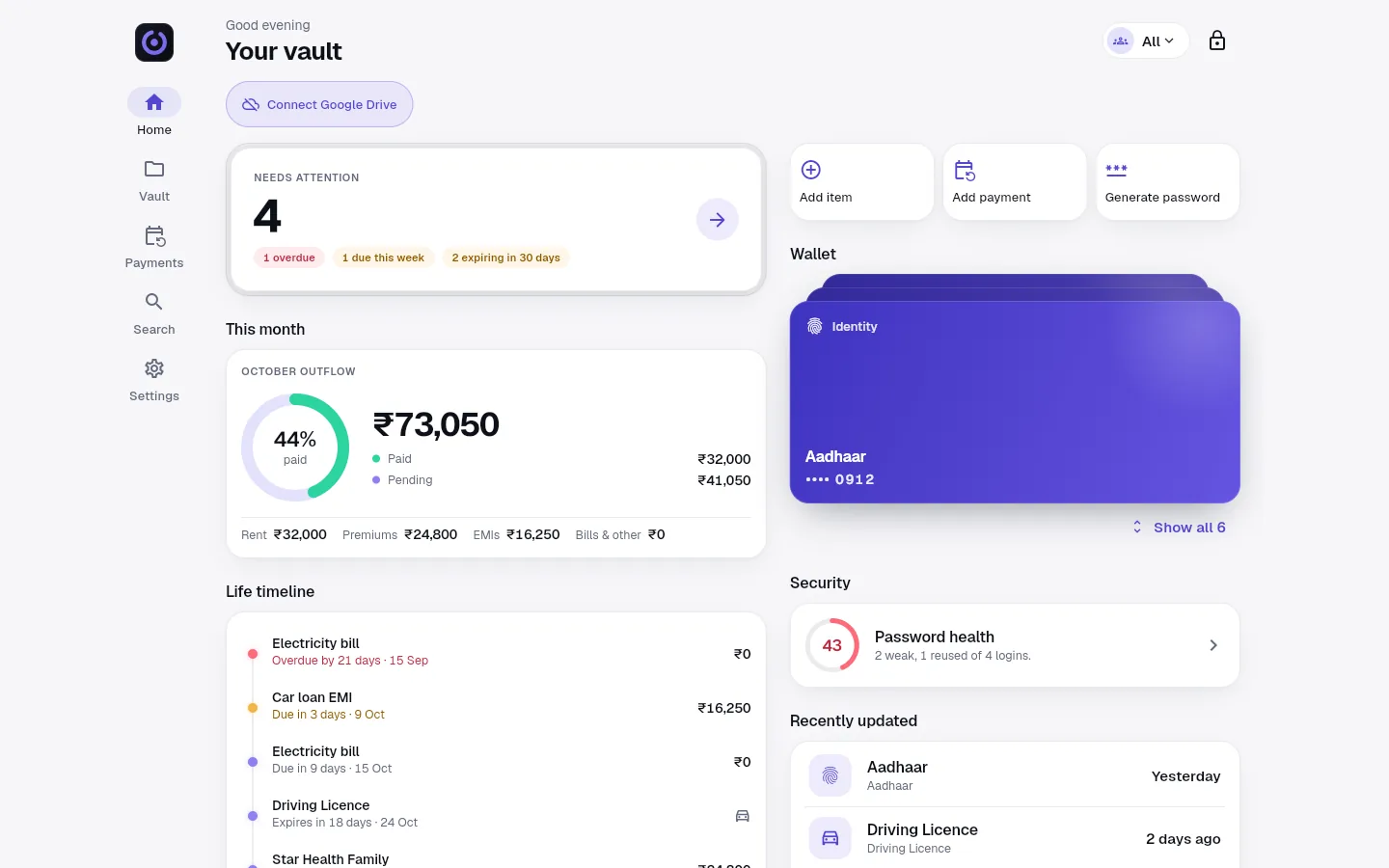Select the 1 due this week tag
The height and width of the screenshot is (868, 1389).
[x=383, y=258]
